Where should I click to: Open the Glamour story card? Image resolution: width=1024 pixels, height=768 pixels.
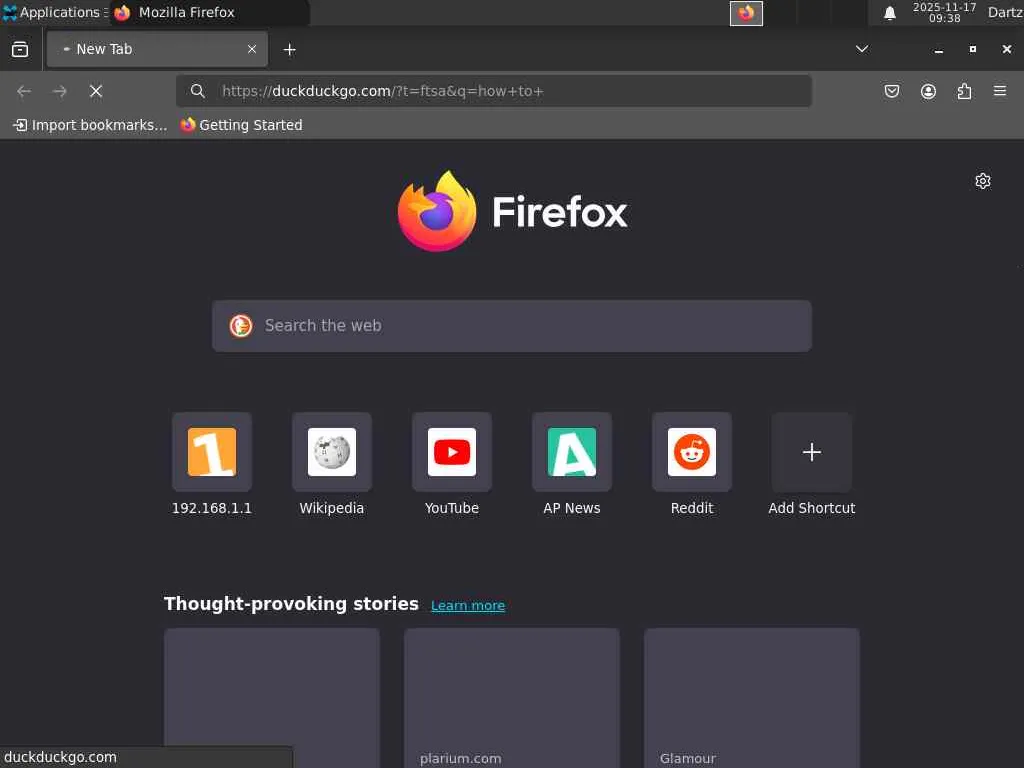coord(752,698)
